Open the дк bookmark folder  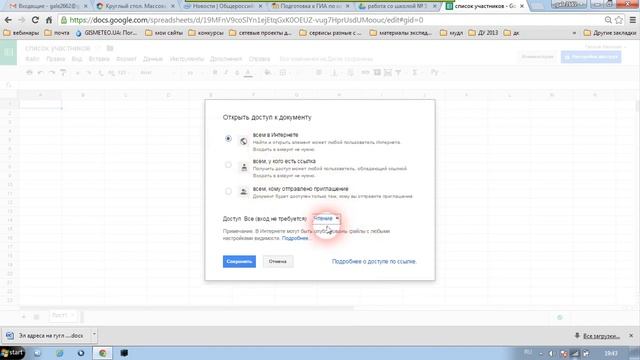[512, 33]
